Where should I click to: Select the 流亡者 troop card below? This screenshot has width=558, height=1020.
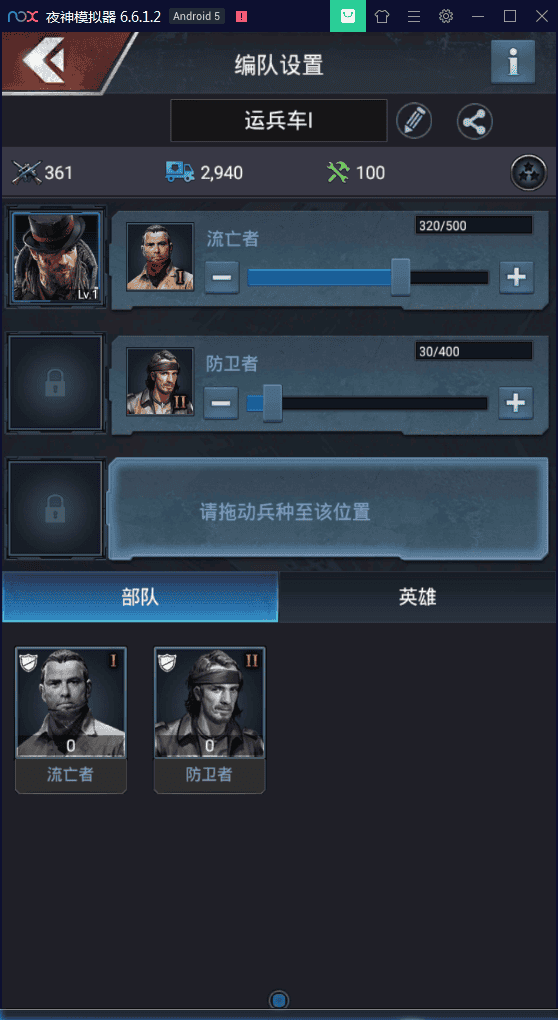[x=71, y=719]
